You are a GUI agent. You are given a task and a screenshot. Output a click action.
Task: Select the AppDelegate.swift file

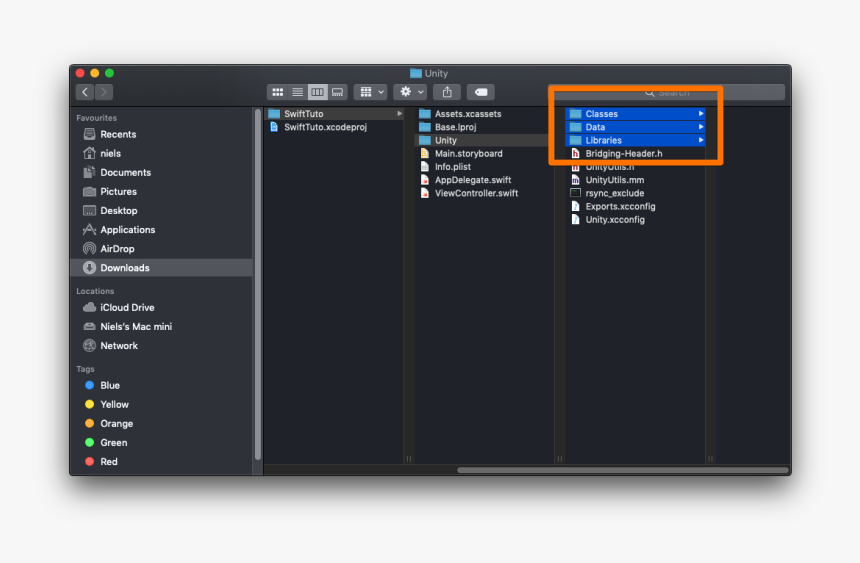(x=484, y=180)
